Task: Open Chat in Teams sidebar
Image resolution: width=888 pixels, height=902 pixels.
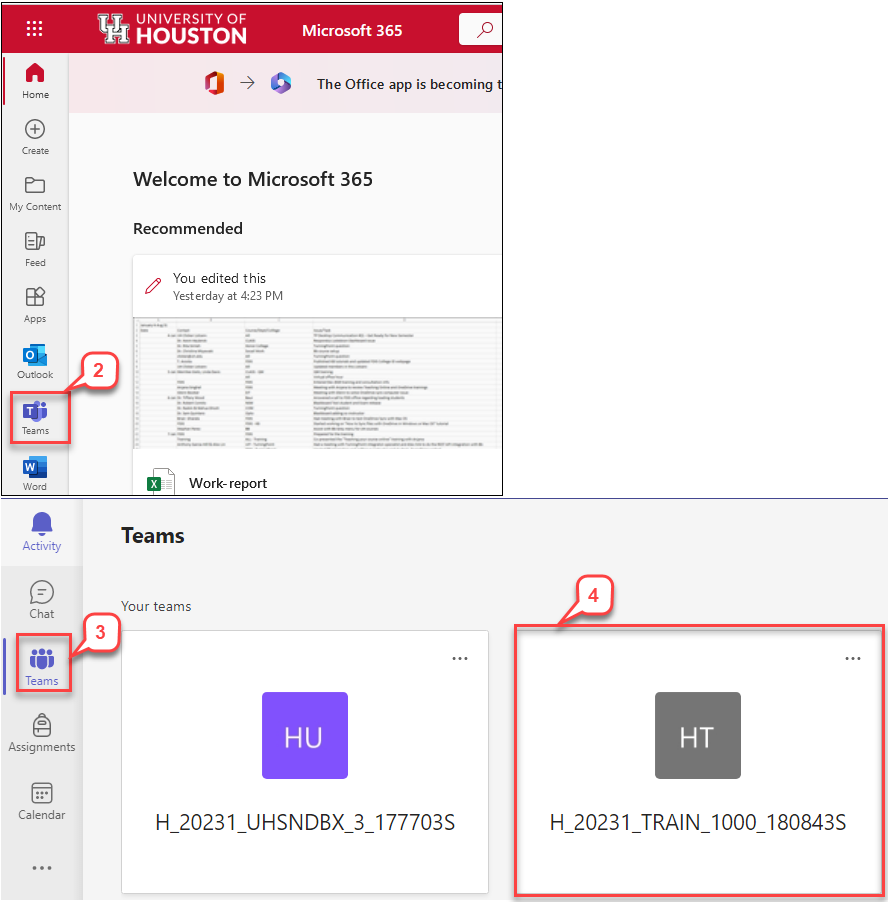Action: coord(41,600)
